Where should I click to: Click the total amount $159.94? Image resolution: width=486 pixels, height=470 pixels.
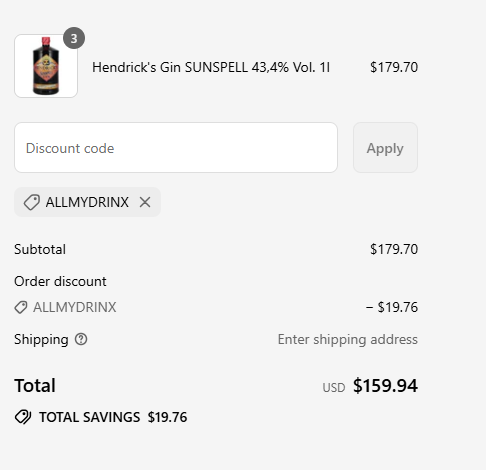(x=385, y=386)
